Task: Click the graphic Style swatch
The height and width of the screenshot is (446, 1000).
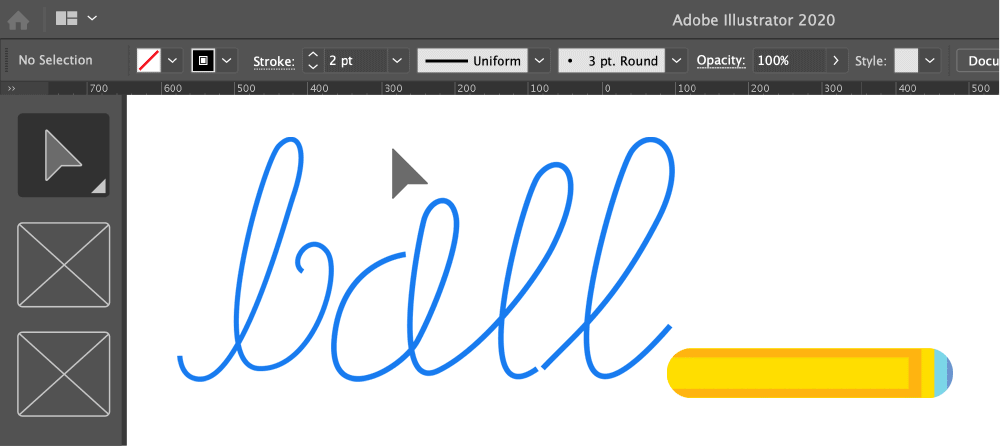Action: click(x=906, y=60)
